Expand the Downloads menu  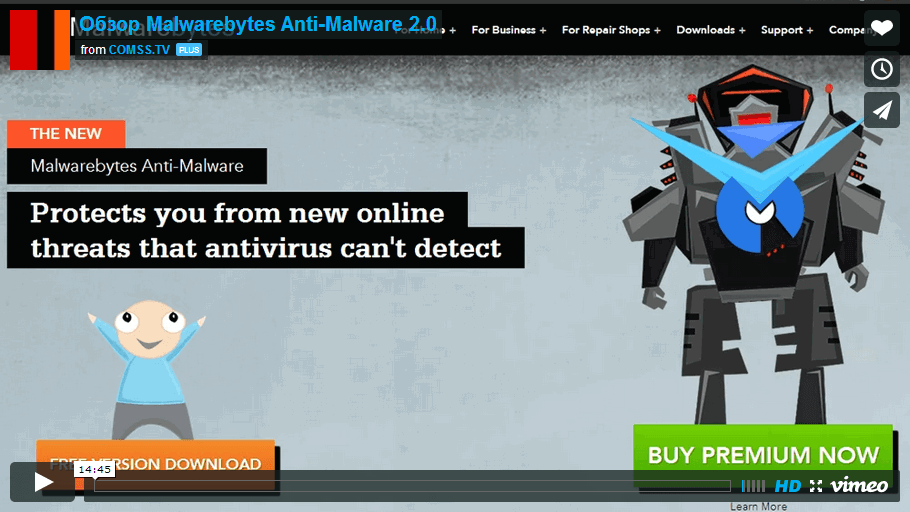[710, 30]
